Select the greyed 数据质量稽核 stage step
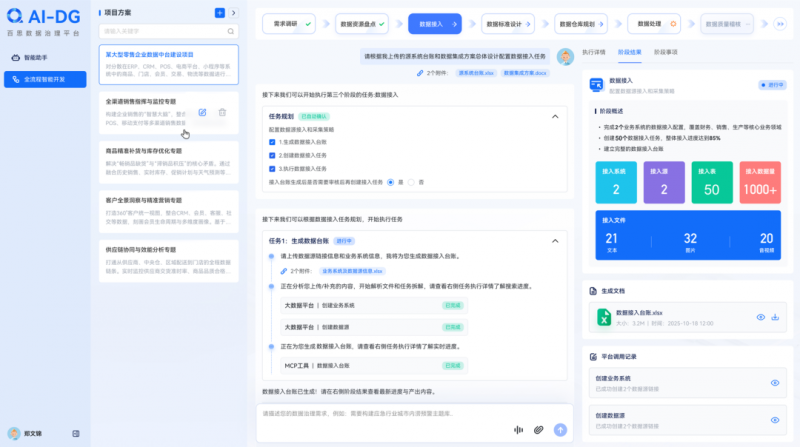The image size is (800, 447). (x=727, y=24)
